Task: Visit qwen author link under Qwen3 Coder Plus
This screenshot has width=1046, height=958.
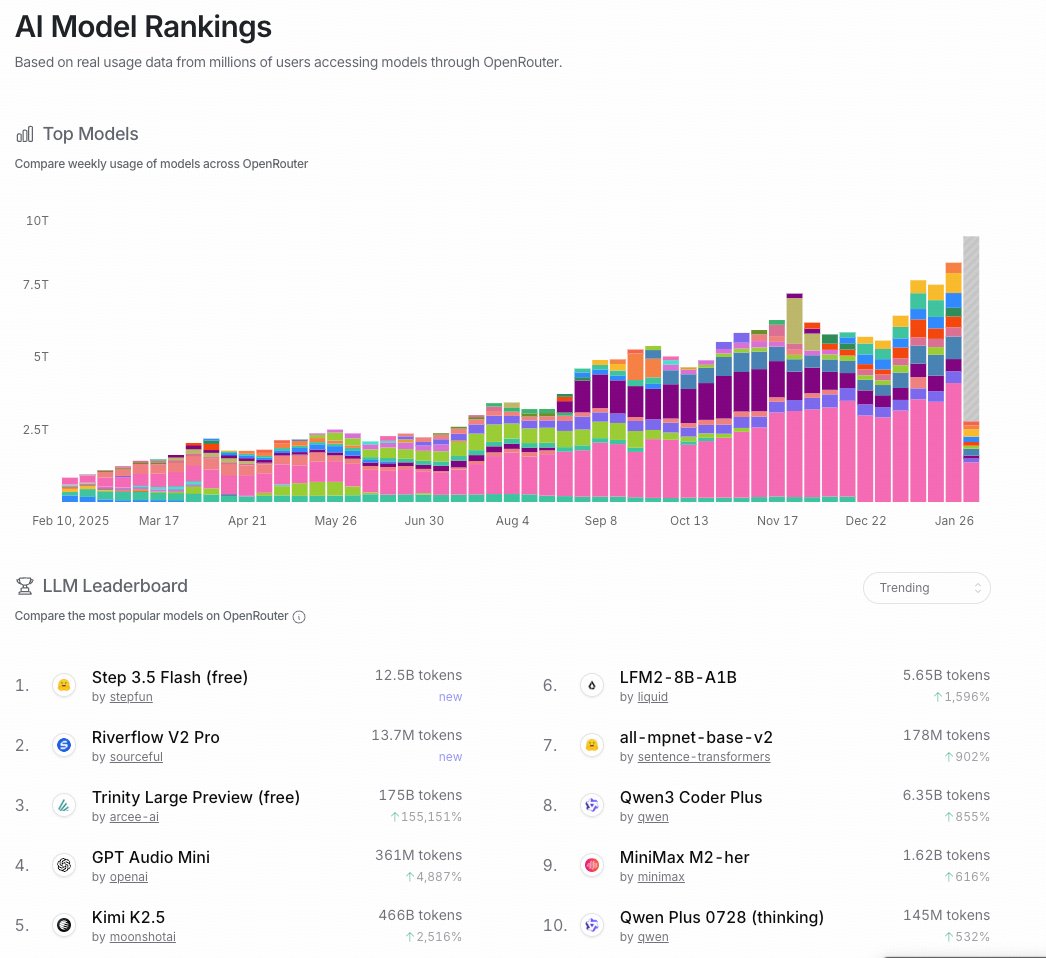Action: point(652,817)
